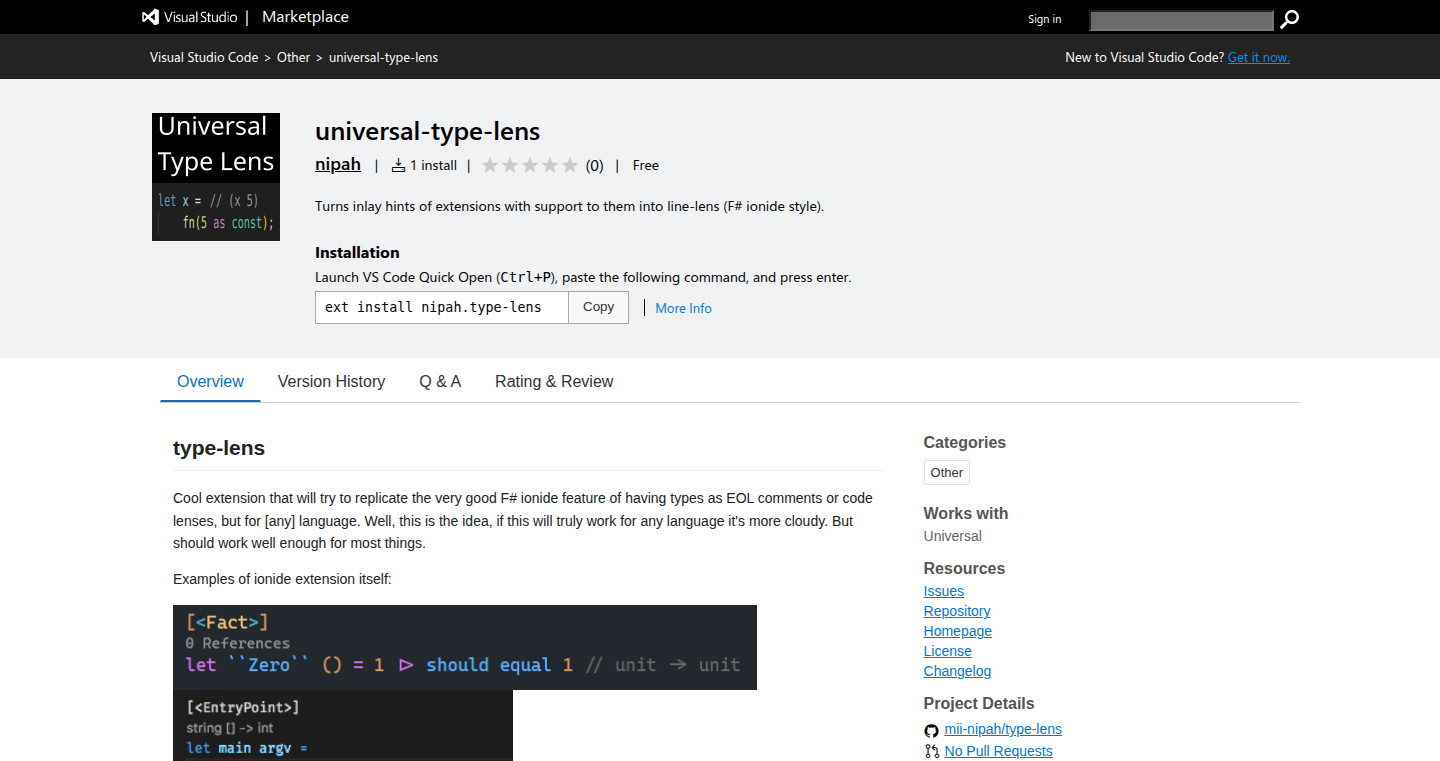This screenshot has width=1440, height=761.
Task: Copy the install command
Action: (599, 307)
